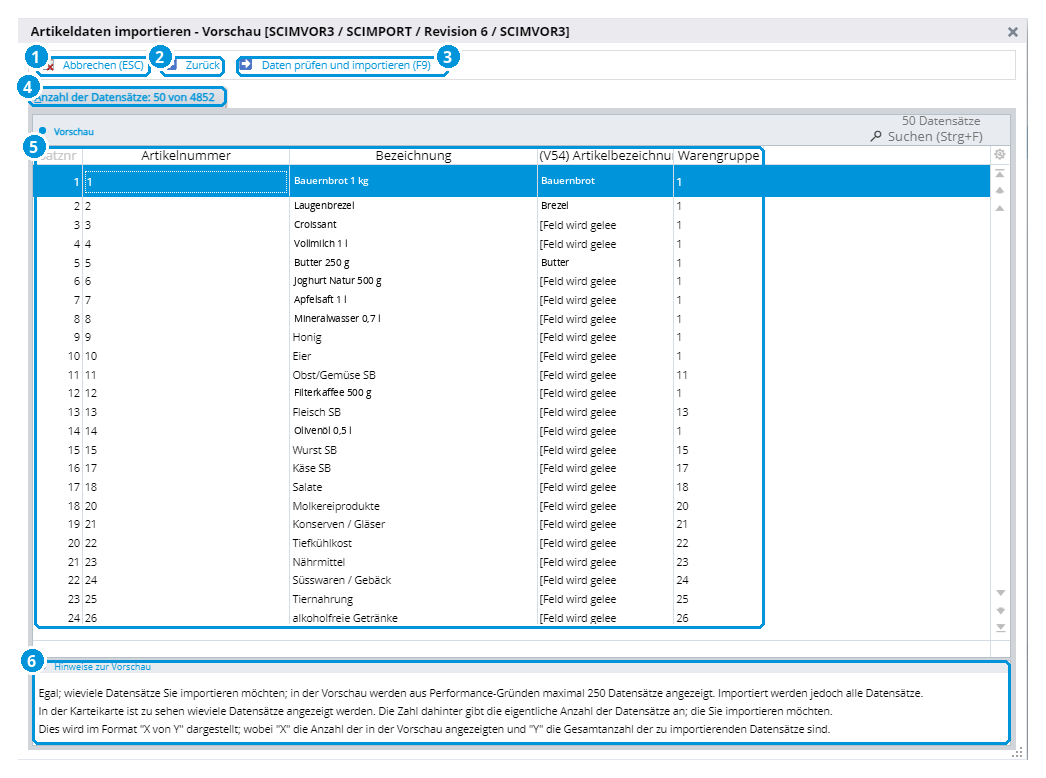This screenshot has height=778, width=1046.
Task: Click into the Suchen (Strg+F) search field
Action: [x=927, y=137]
